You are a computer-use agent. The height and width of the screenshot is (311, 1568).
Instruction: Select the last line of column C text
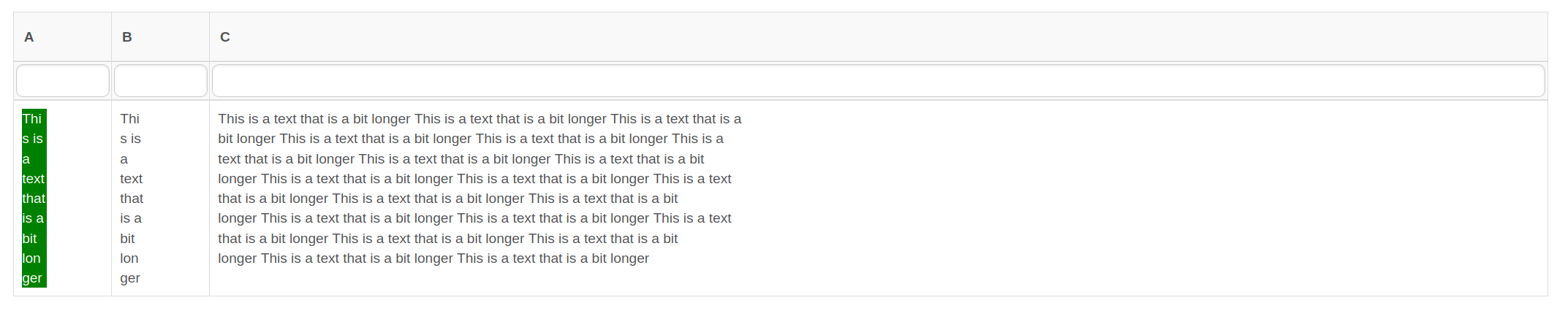click(x=433, y=258)
